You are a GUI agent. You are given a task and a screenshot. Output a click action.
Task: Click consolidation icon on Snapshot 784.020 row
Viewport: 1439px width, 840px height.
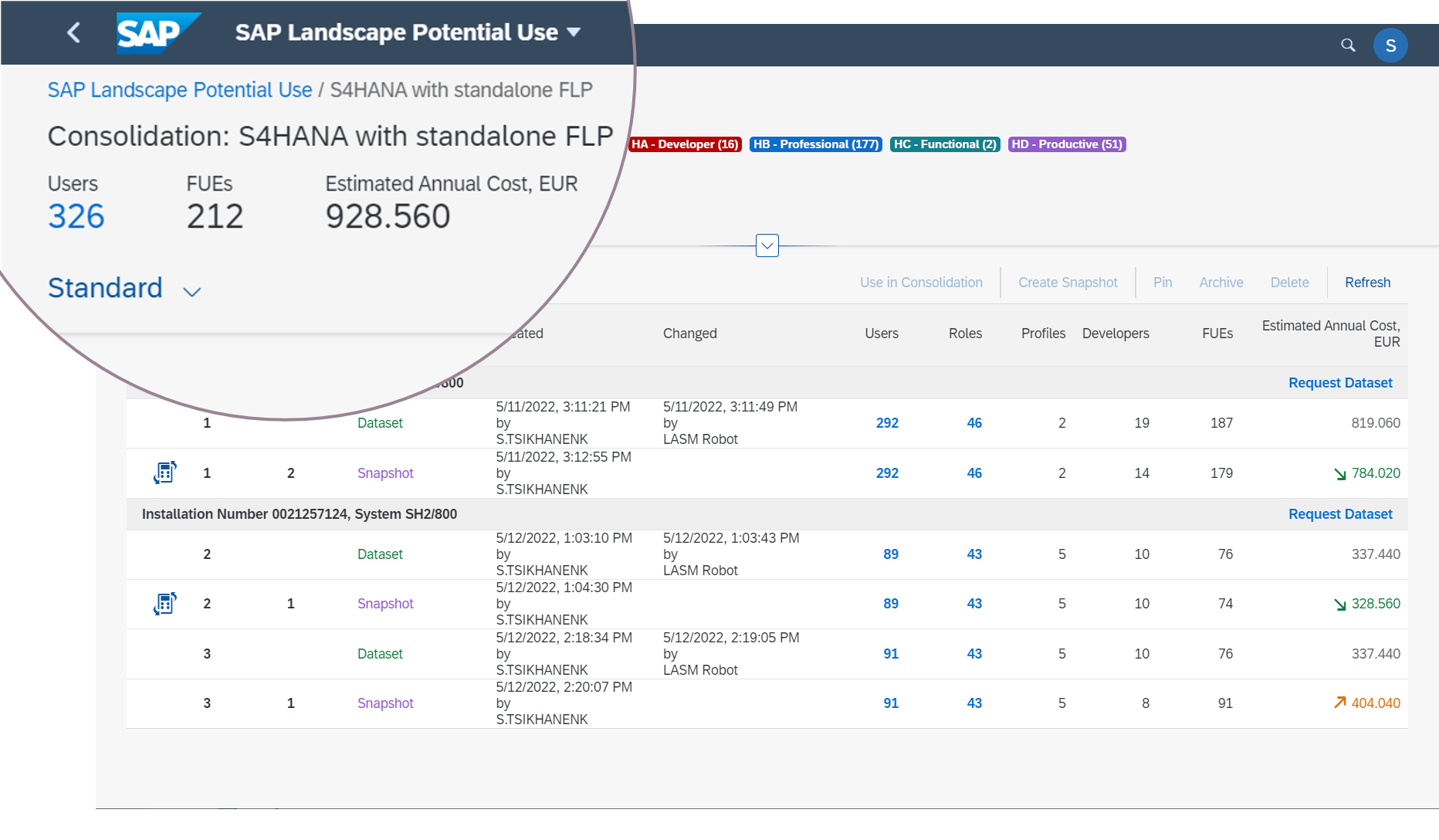tap(165, 472)
